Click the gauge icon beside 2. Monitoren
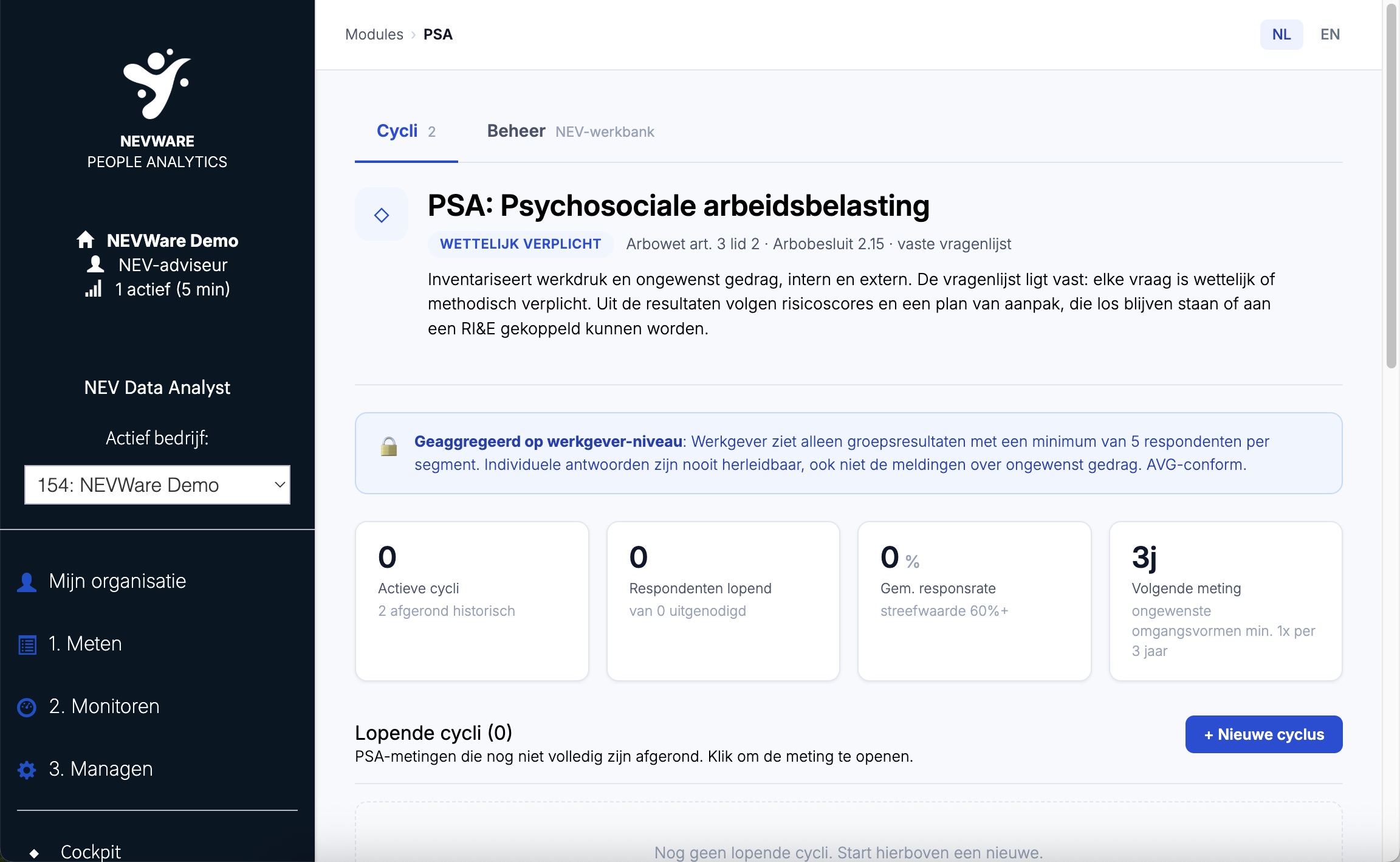 point(27,707)
